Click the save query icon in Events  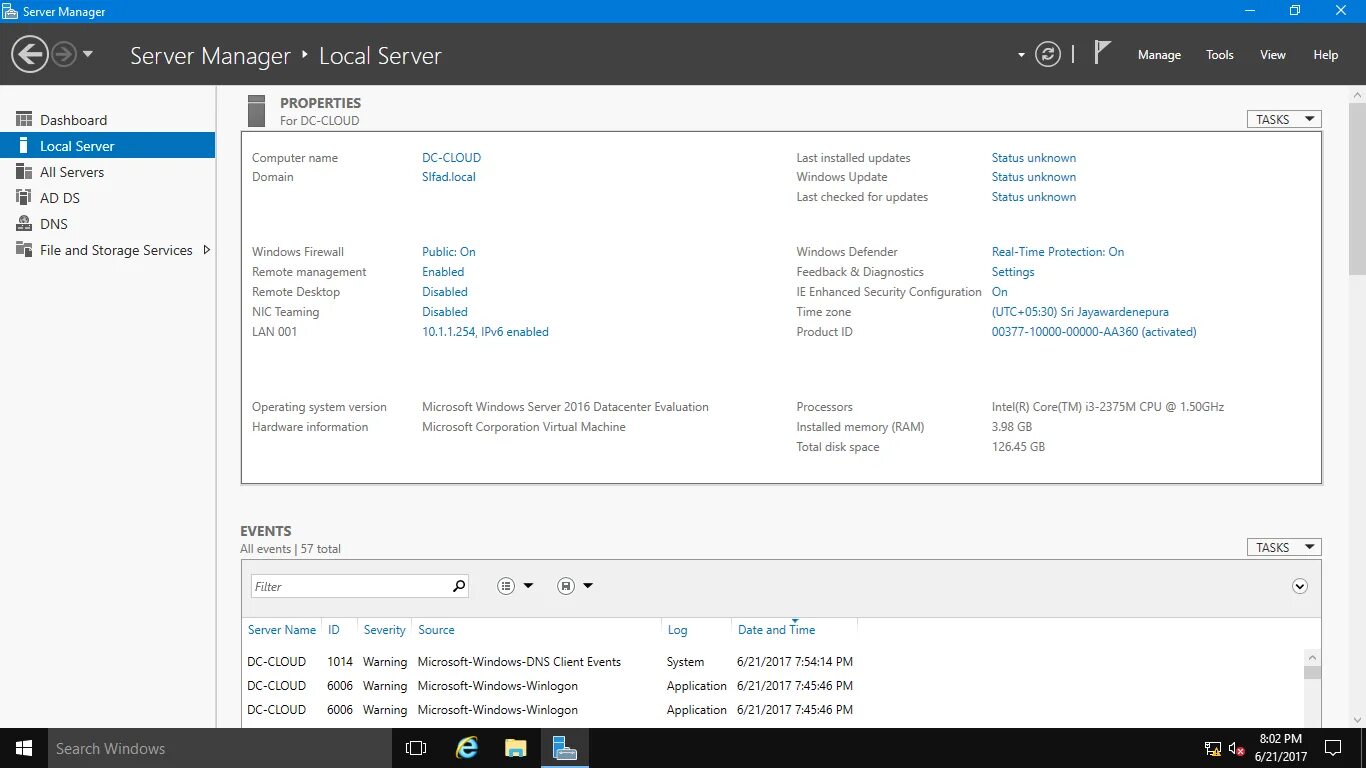[564, 585]
